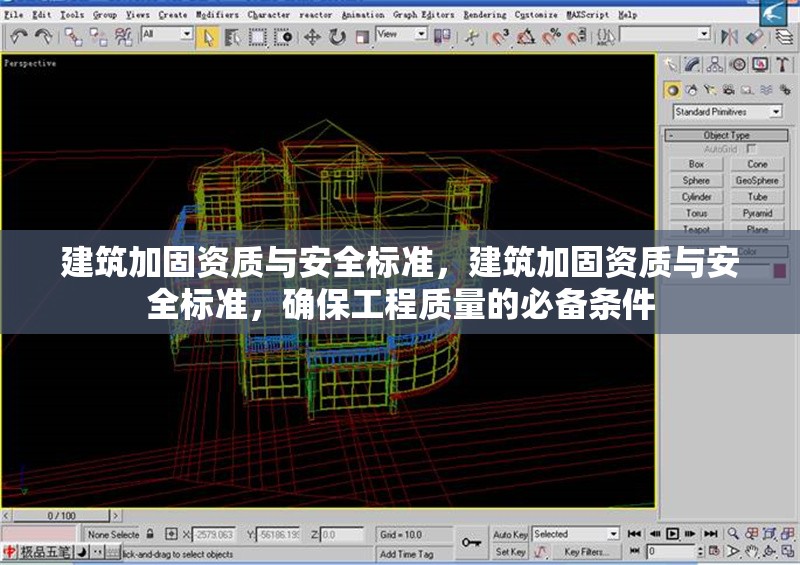Toggle the Auto Key button
The height and width of the screenshot is (565, 800).
510,534
